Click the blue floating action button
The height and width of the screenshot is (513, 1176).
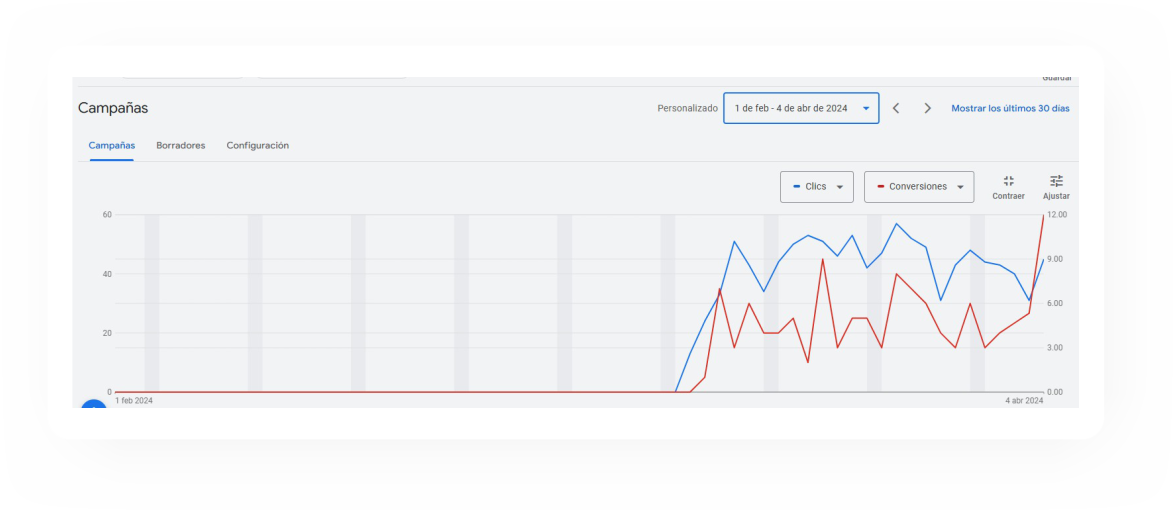94,405
